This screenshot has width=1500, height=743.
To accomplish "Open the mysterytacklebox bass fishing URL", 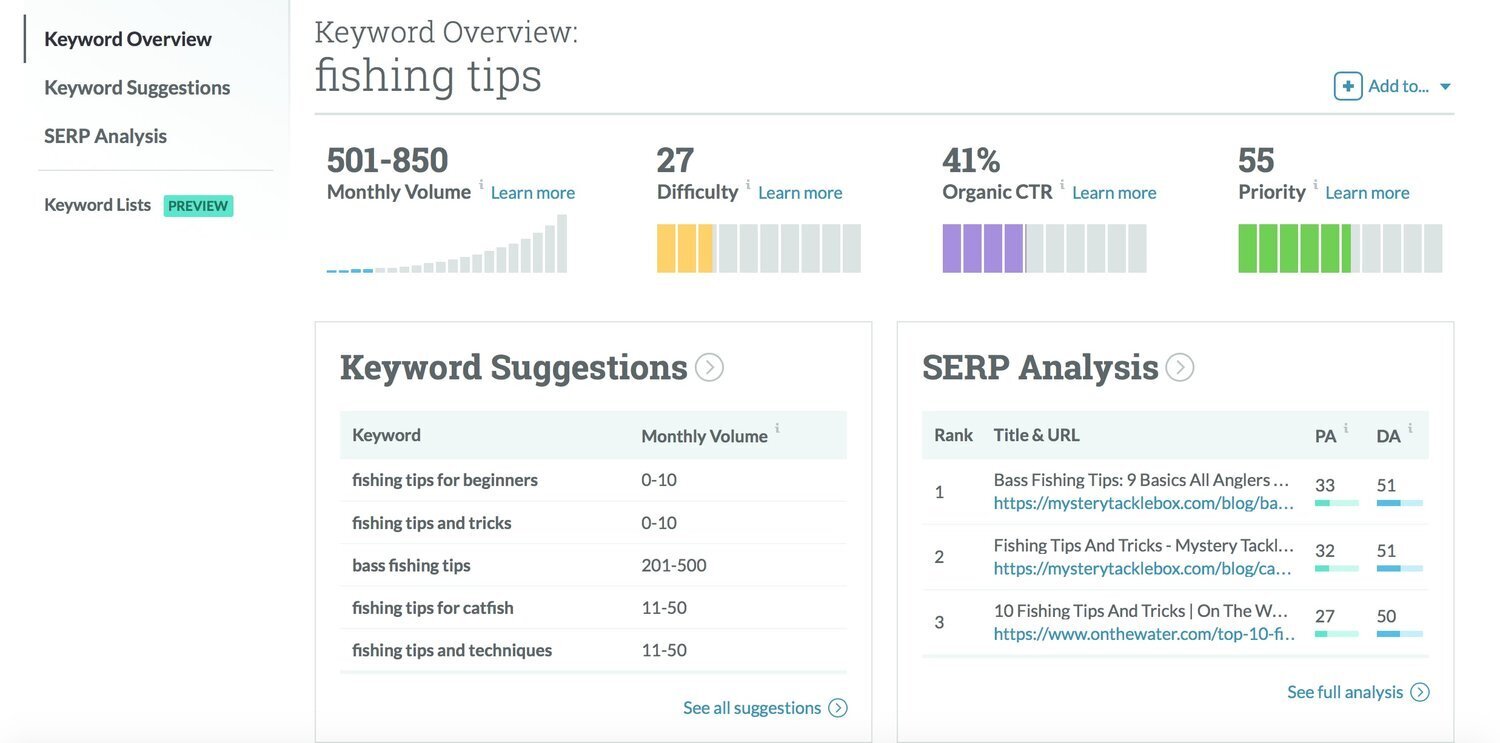I will pos(1144,504).
